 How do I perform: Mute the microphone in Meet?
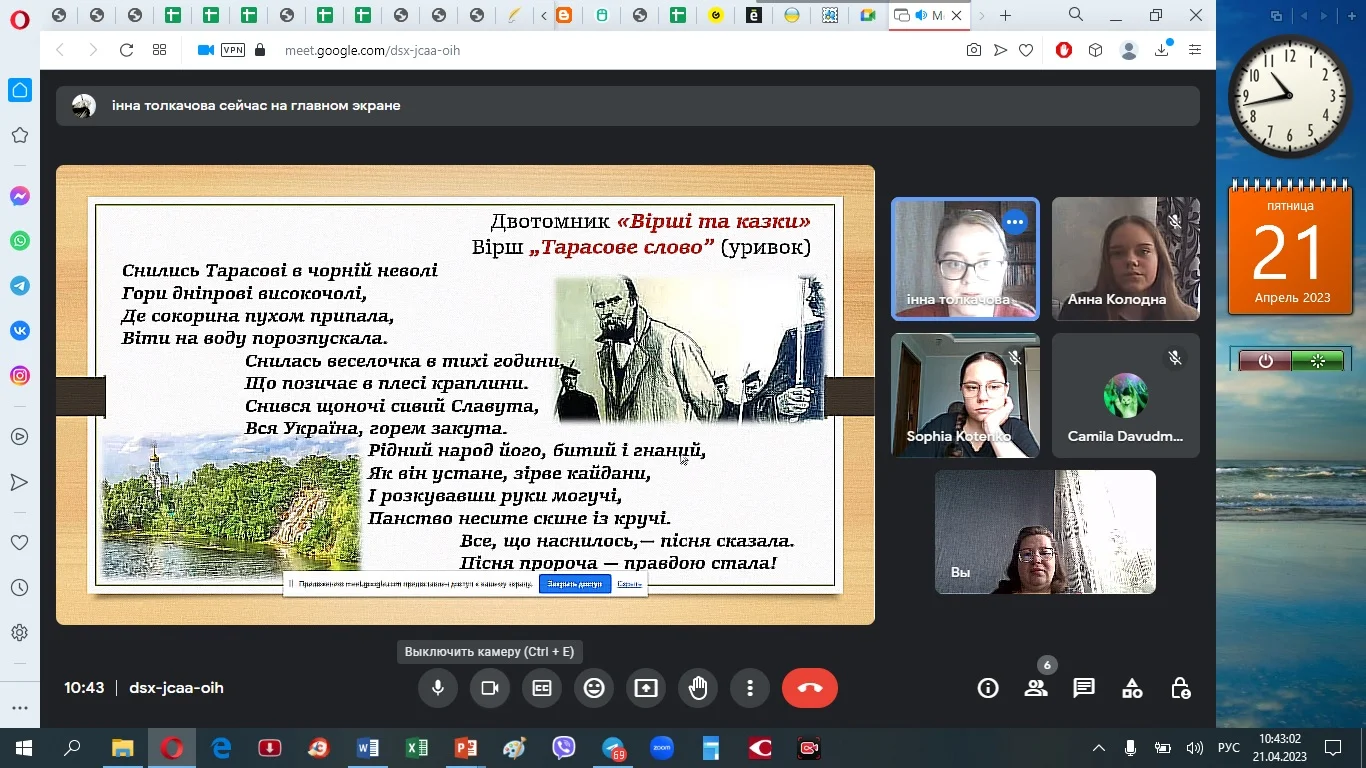(x=437, y=688)
